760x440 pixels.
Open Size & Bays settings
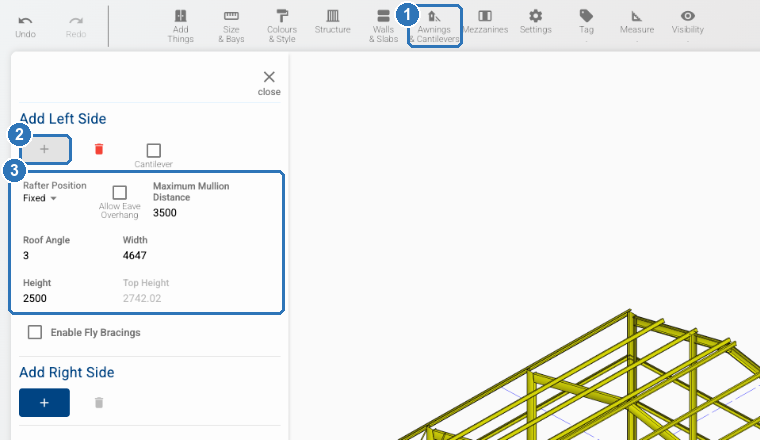(x=231, y=27)
